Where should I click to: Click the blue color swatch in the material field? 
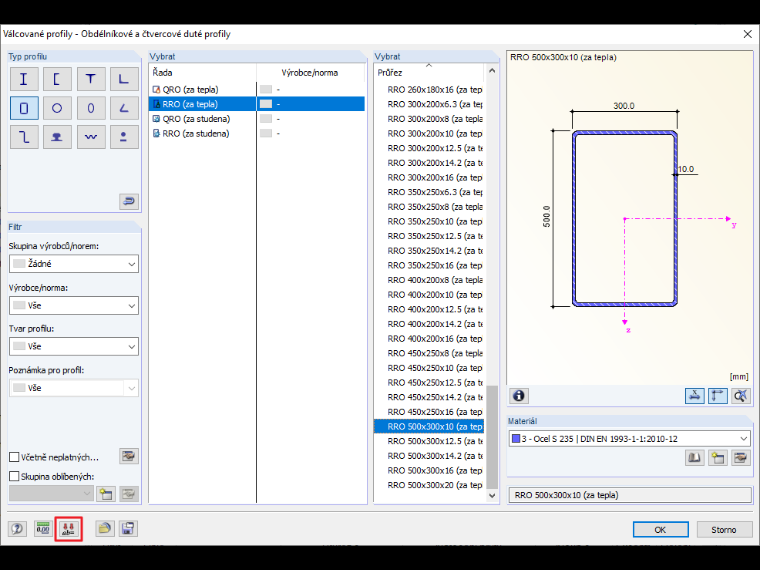[516, 439]
